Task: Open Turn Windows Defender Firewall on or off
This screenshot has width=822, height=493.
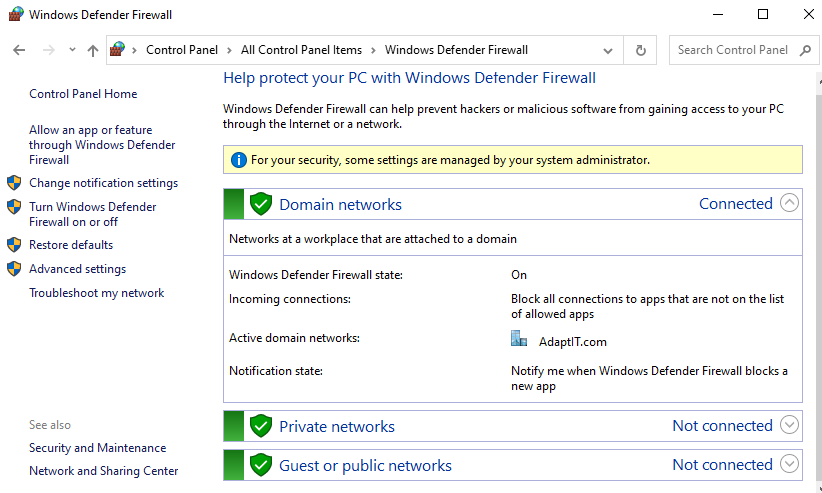Action: [92, 214]
